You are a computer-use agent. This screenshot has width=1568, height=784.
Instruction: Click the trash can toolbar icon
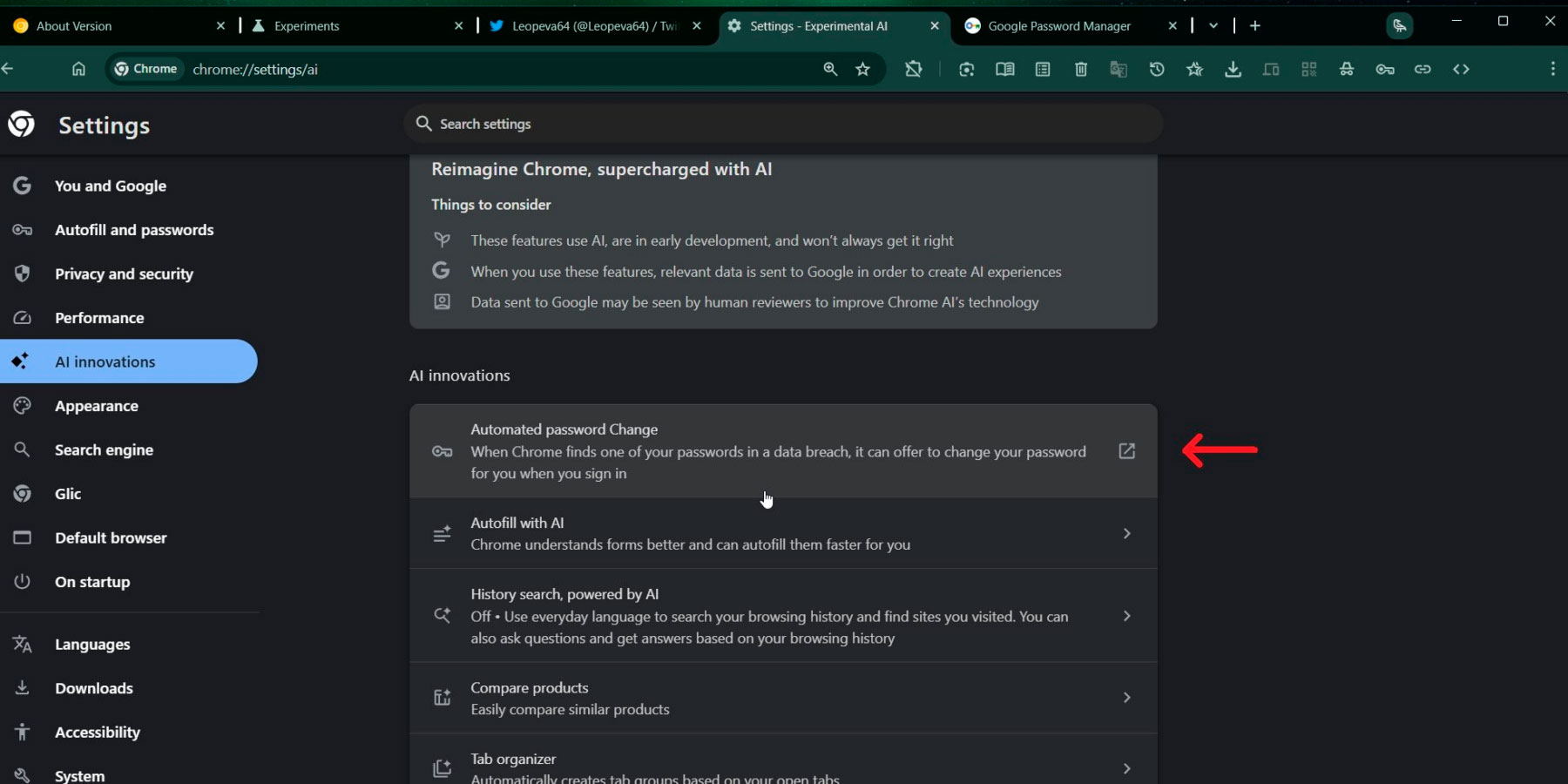tap(1080, 69)
